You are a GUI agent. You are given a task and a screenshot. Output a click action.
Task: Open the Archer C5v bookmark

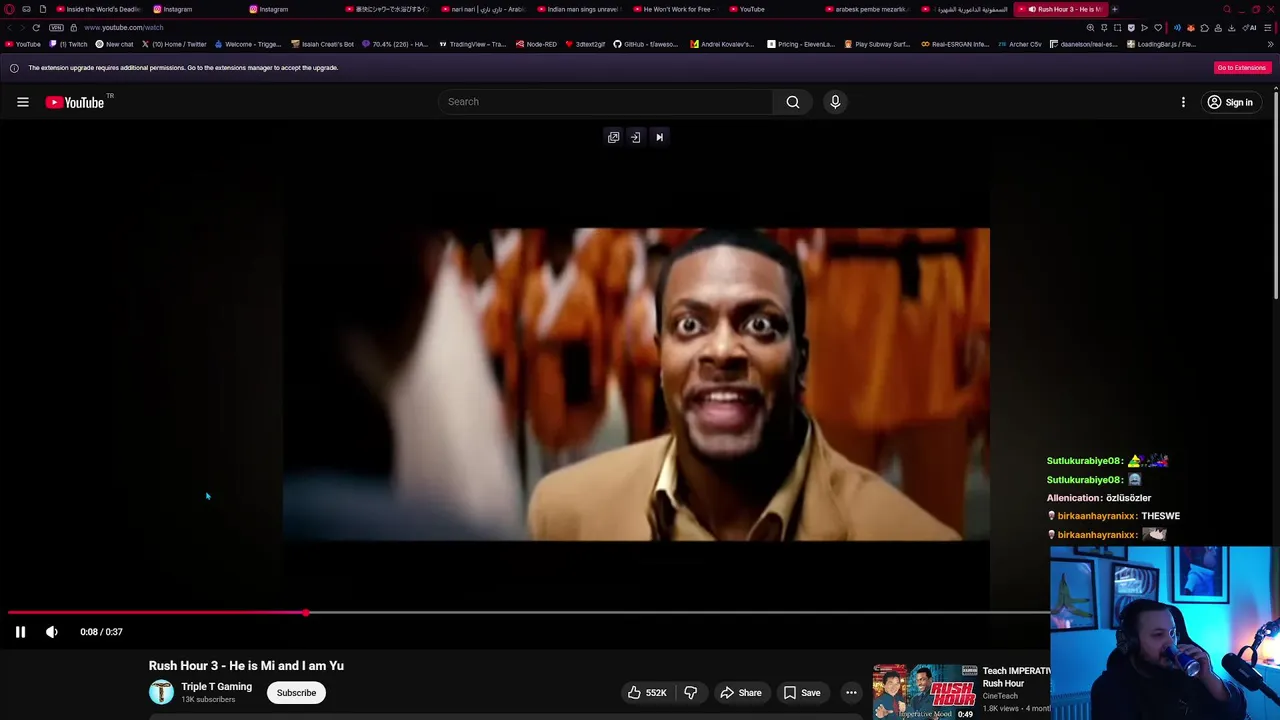tap(1019, 44)
